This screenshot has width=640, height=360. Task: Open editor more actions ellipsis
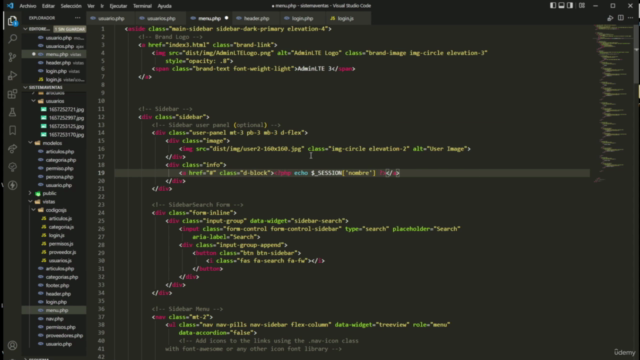tap(631, 18)
